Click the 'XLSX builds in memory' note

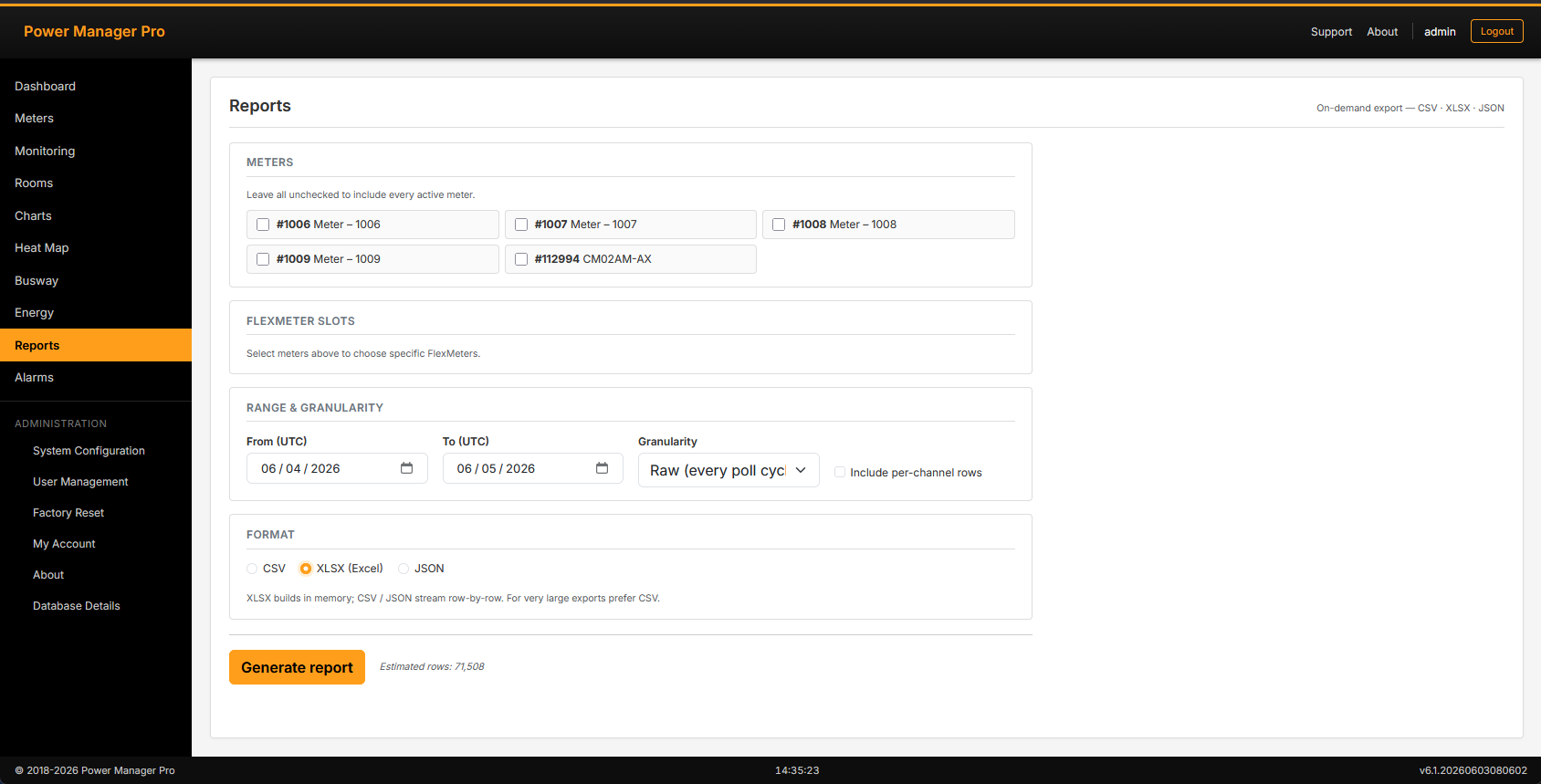pos(453,599)
